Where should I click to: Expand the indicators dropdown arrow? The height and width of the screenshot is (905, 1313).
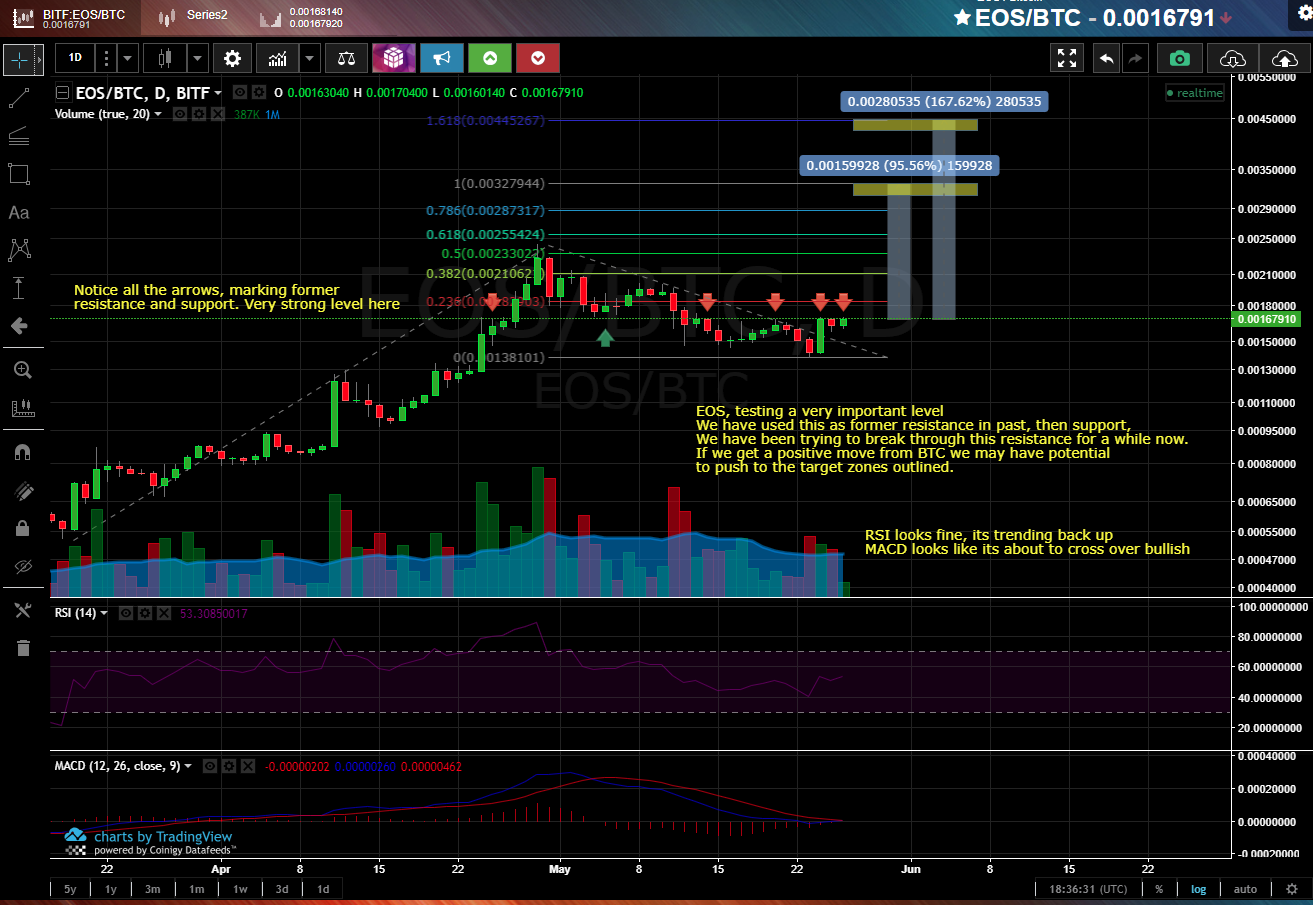[310, 58]
